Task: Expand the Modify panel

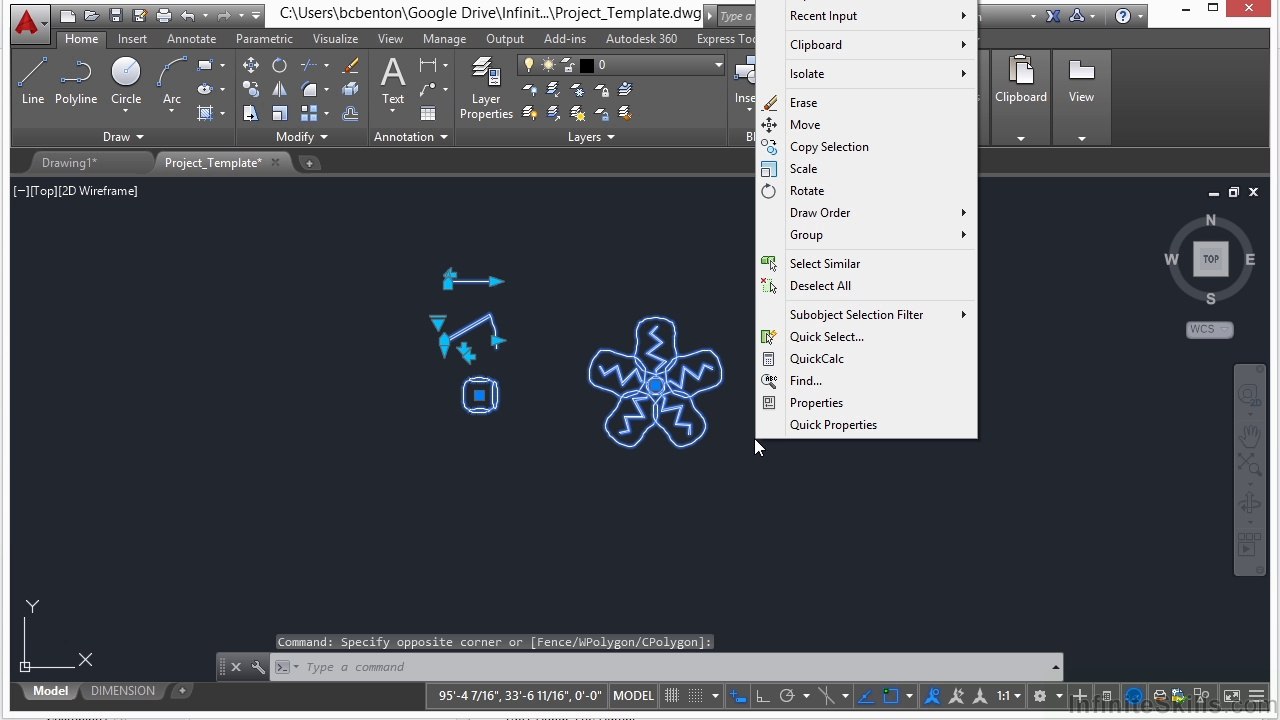Action: click(301, 137)
